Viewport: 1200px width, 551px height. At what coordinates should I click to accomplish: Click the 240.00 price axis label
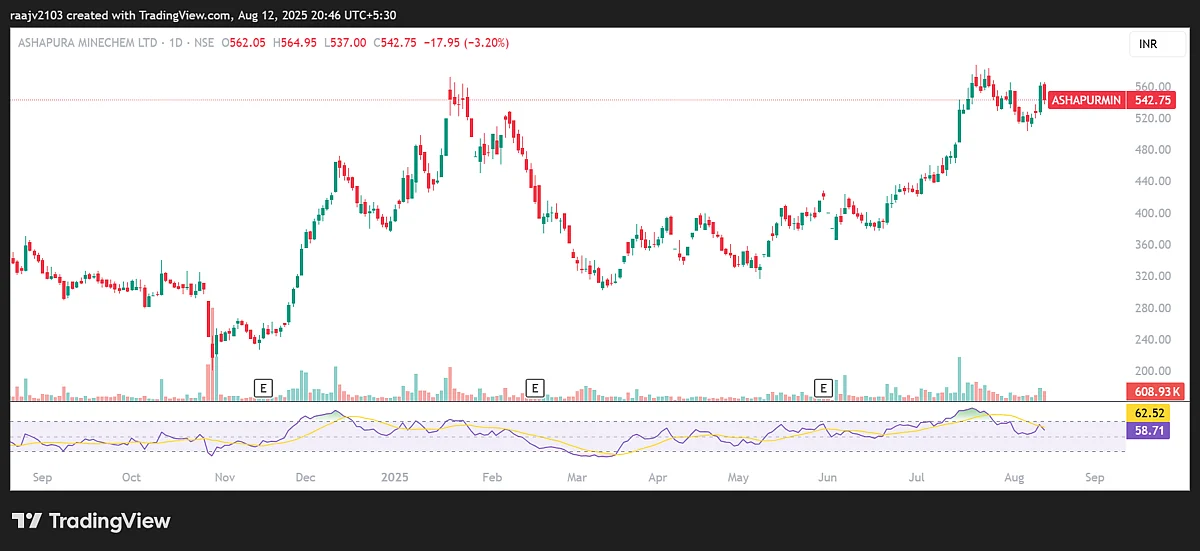click(x=1153, y=340)
